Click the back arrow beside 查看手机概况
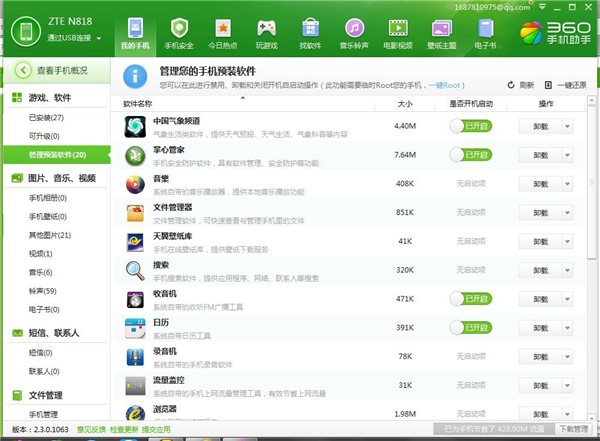The width and height of the screenshot is (600, 441). click(x=23, y=70)
